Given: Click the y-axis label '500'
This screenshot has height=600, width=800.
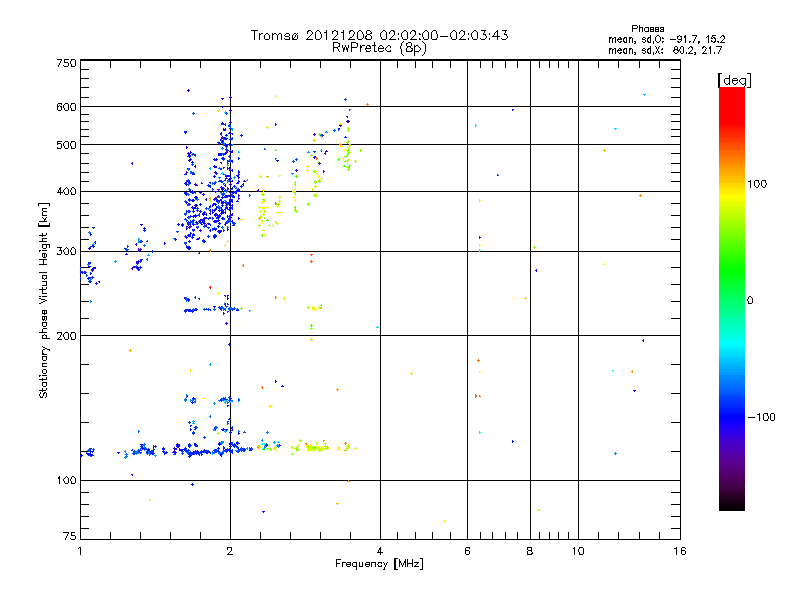Looking at the screenshot, I should [x=66, y=145].
